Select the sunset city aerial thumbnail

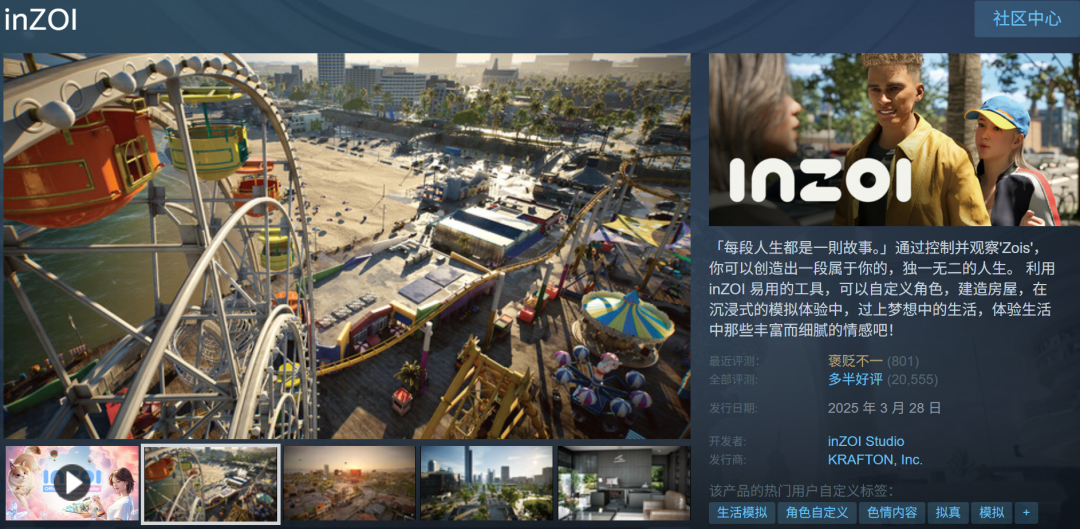[x=349, y=483]
